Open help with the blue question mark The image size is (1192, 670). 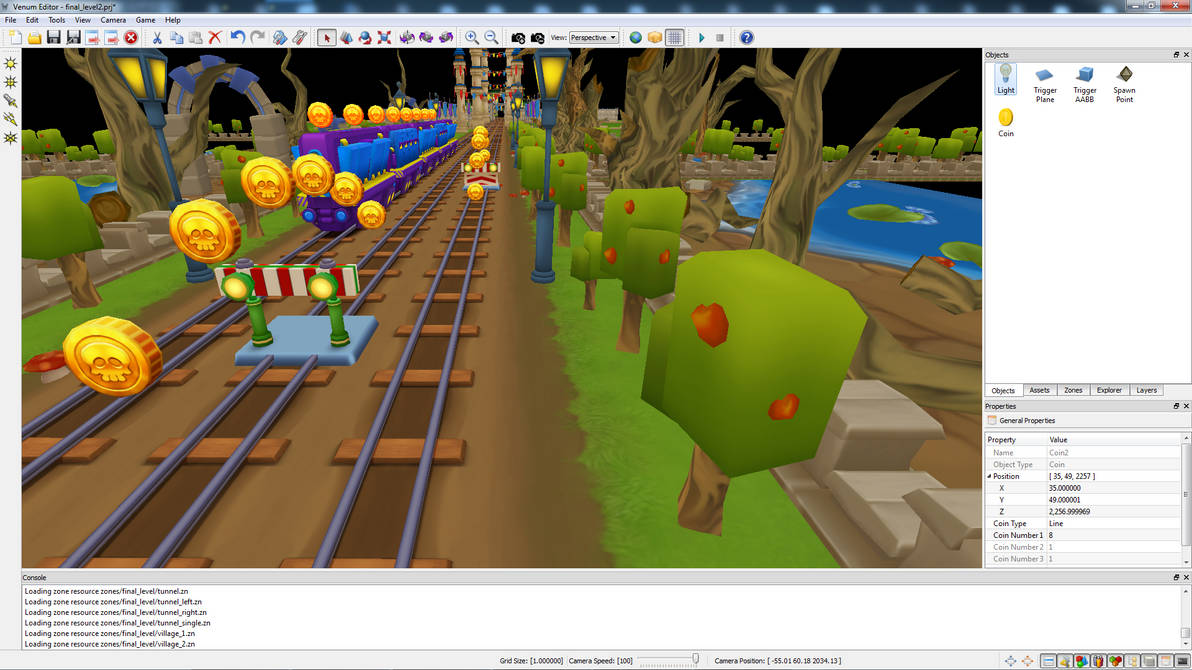(x=747, y=37)
